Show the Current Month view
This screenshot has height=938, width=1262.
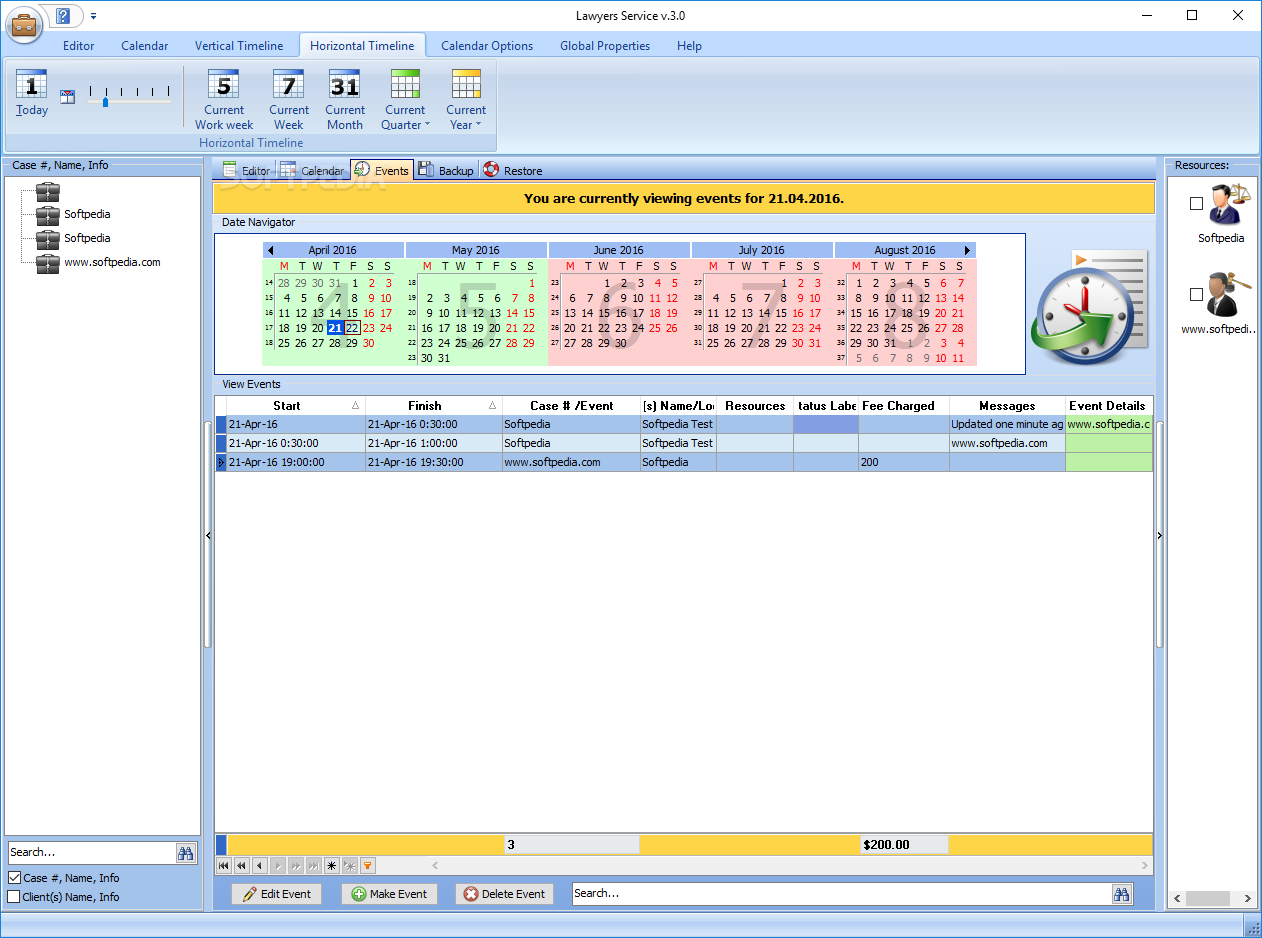coord(345,99)
